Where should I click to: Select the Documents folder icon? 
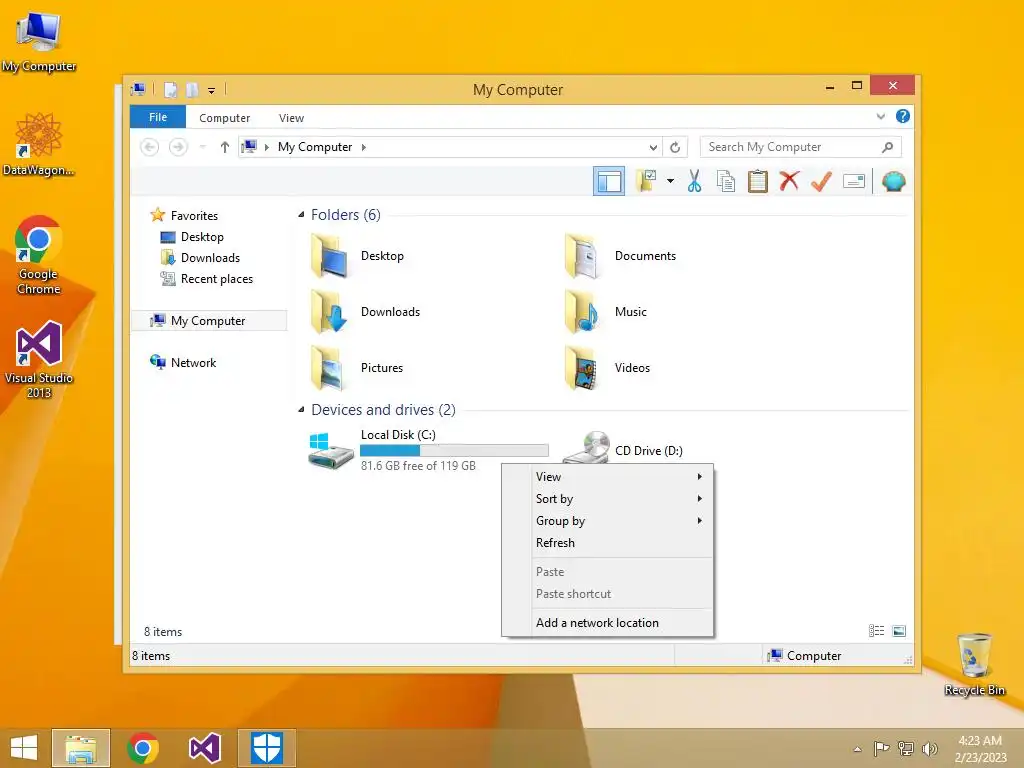click(581, 256)
